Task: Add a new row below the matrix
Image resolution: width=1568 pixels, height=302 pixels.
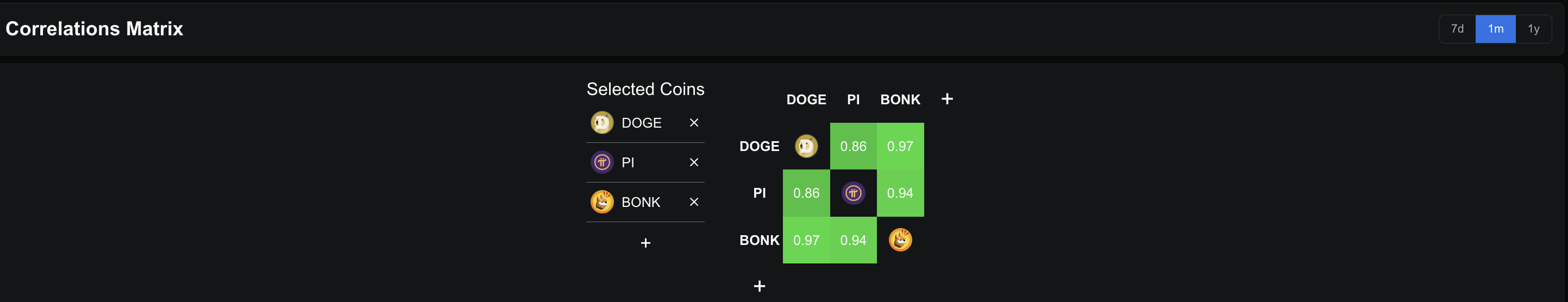Action: (759, 286)
